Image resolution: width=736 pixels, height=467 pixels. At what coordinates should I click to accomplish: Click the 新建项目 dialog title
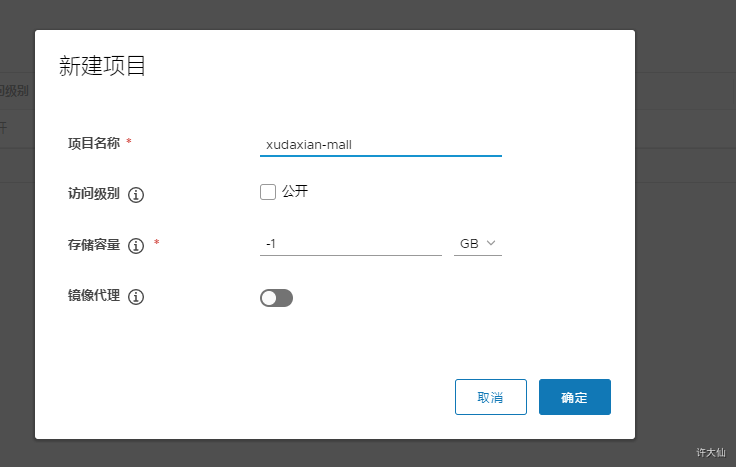(102, 66)
